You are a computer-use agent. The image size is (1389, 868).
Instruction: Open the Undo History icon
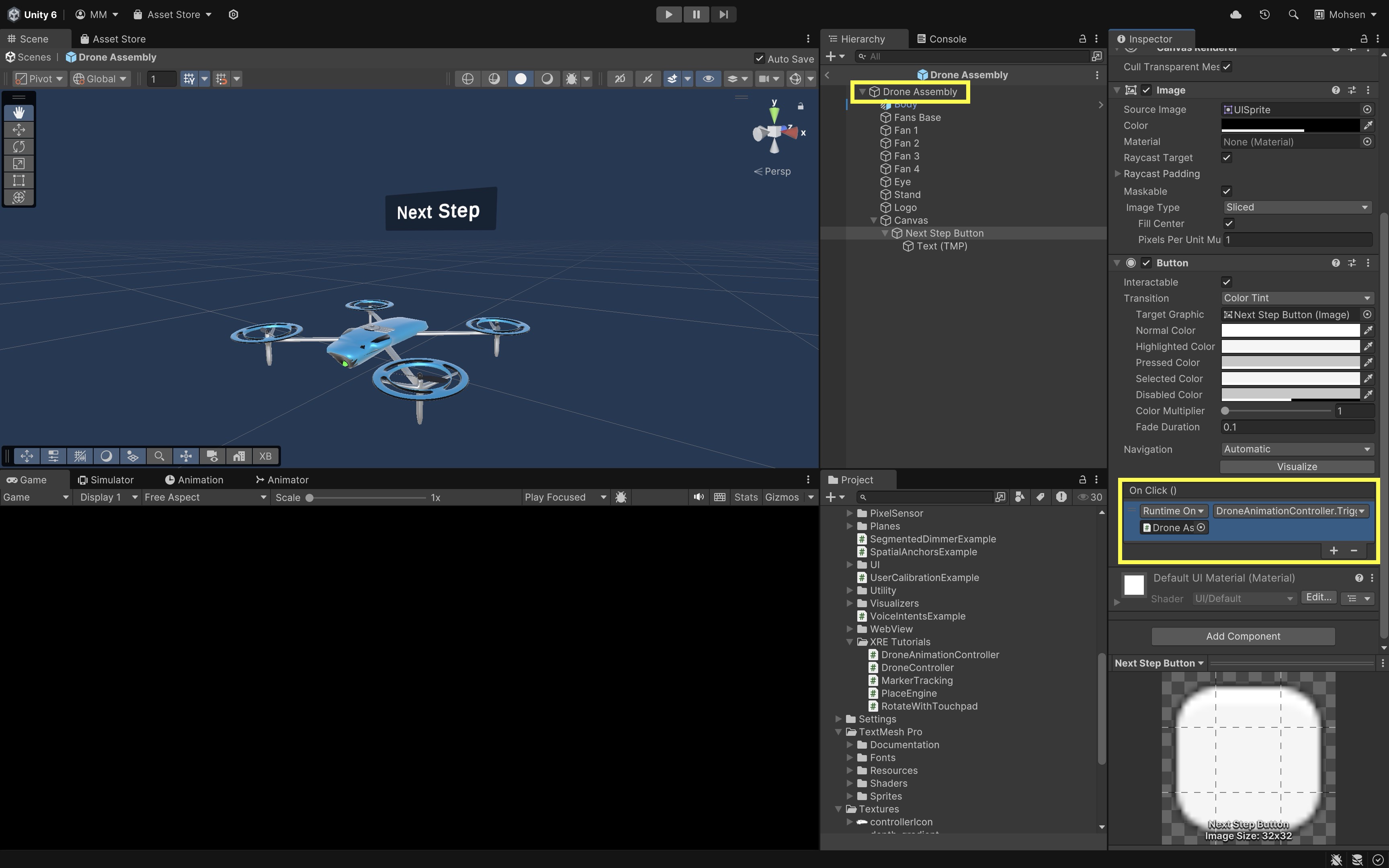tap(1264, 14)
